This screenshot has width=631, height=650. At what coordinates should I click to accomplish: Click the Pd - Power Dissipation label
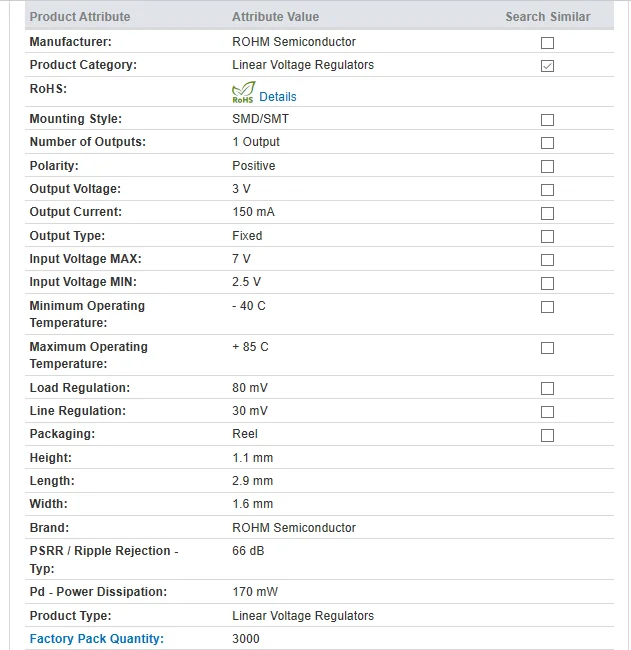tap(98, 592)
